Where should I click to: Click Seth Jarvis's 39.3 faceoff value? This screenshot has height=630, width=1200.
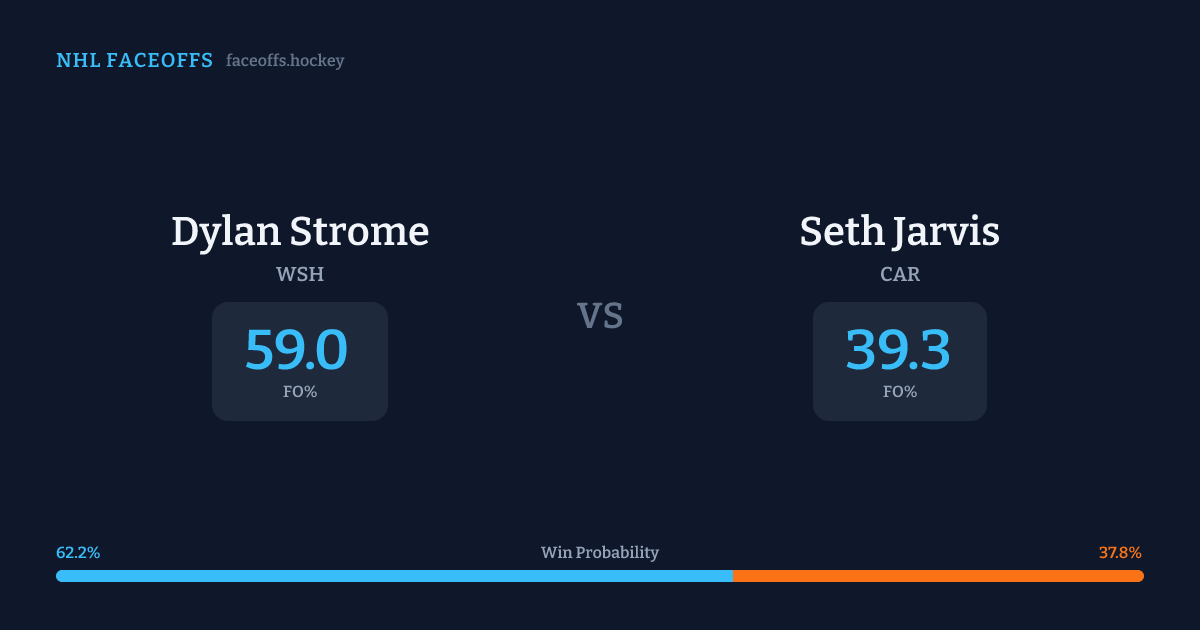coord(898,350)
